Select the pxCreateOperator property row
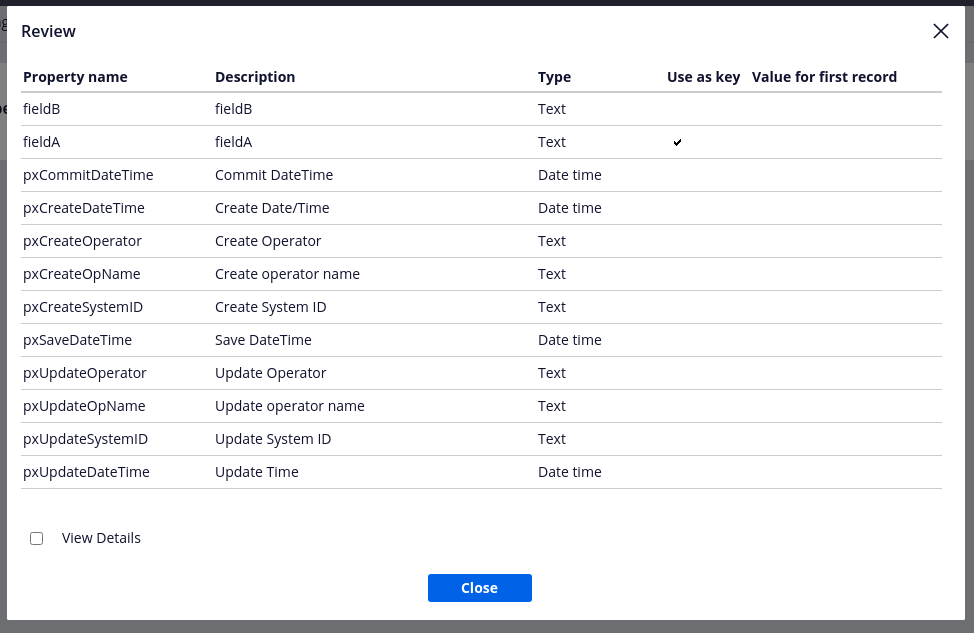This screenshot has height=633, width=974. [x=83, y=240]
